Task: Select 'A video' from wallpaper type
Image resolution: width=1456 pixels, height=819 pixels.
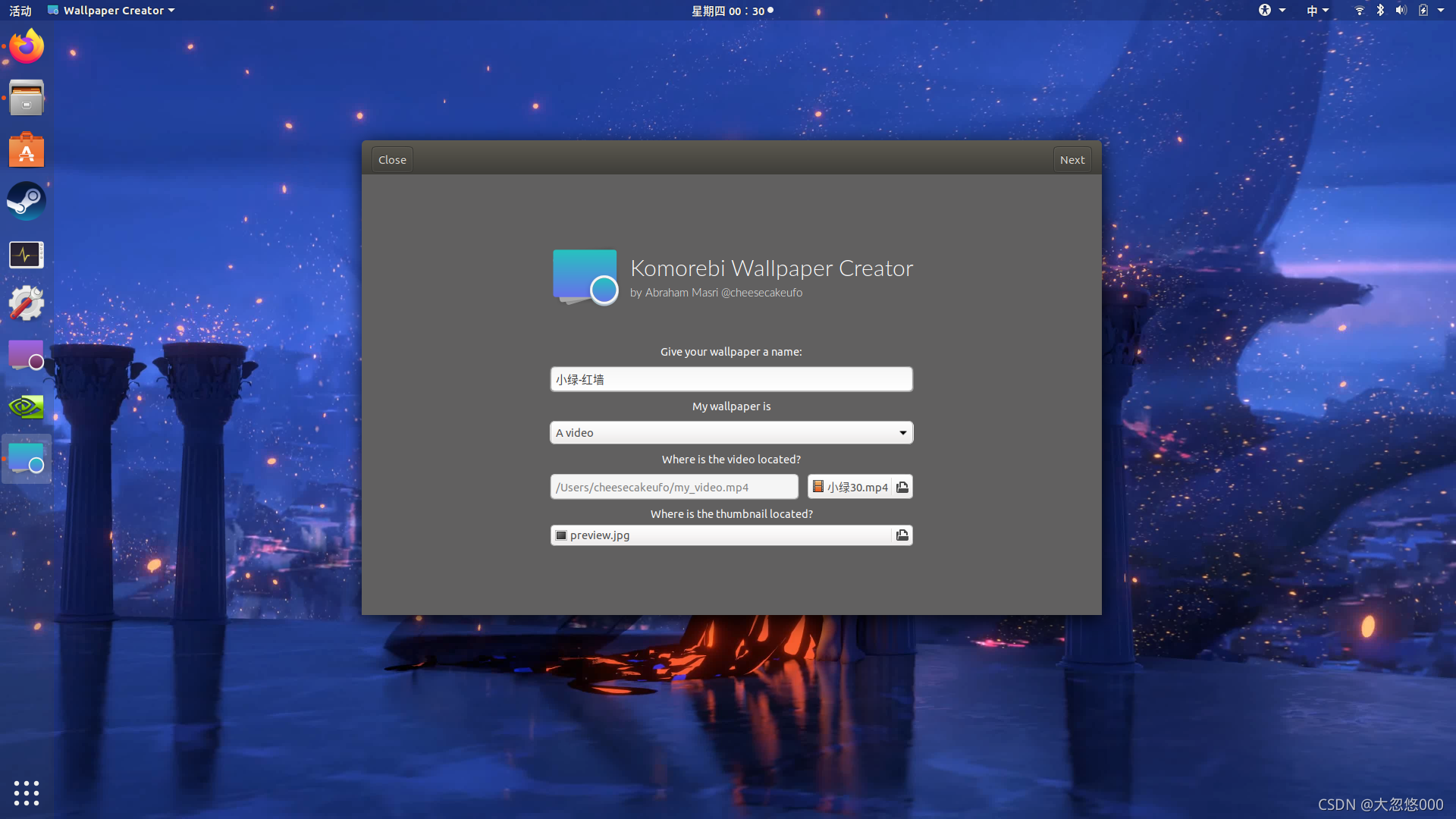Action: (731, 432)
